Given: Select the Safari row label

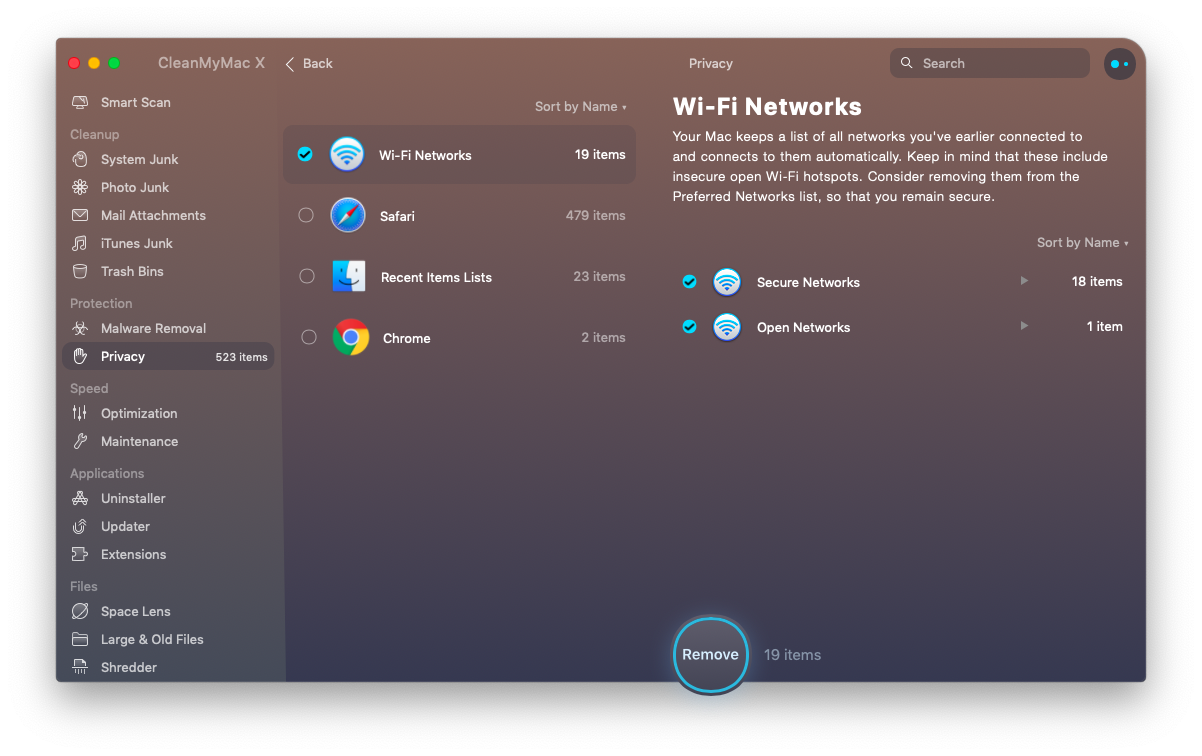Looking at the screenshot, I should click(x=397, y=216).
